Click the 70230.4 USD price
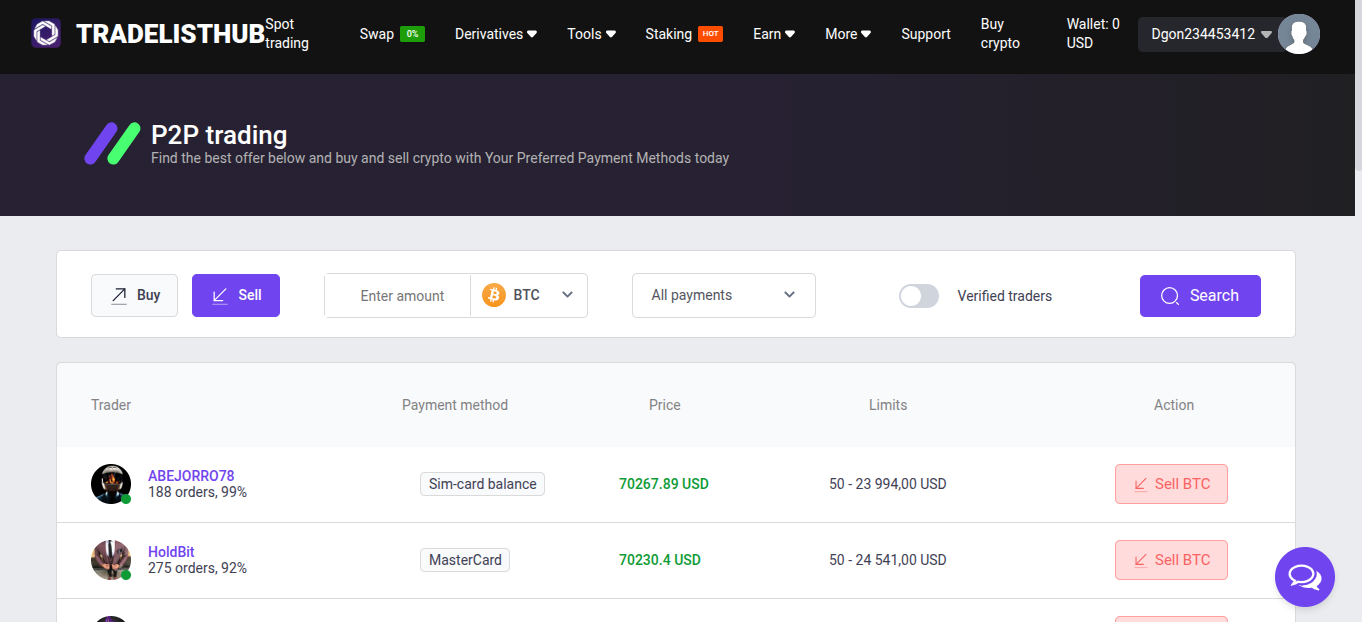Viewport: 1362px width, 622px height. (x=660, y=560)
